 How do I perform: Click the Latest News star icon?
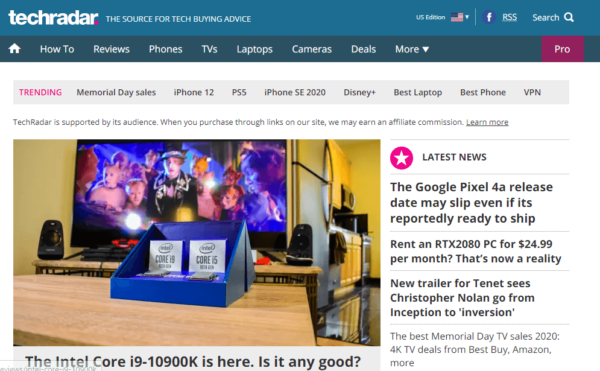point(401,158)
